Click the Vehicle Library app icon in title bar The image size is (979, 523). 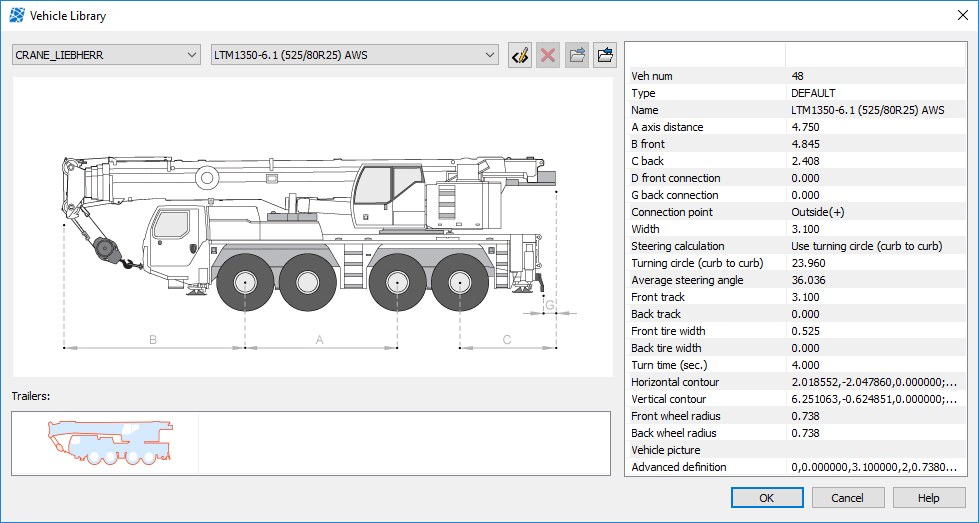click(17, 15)
